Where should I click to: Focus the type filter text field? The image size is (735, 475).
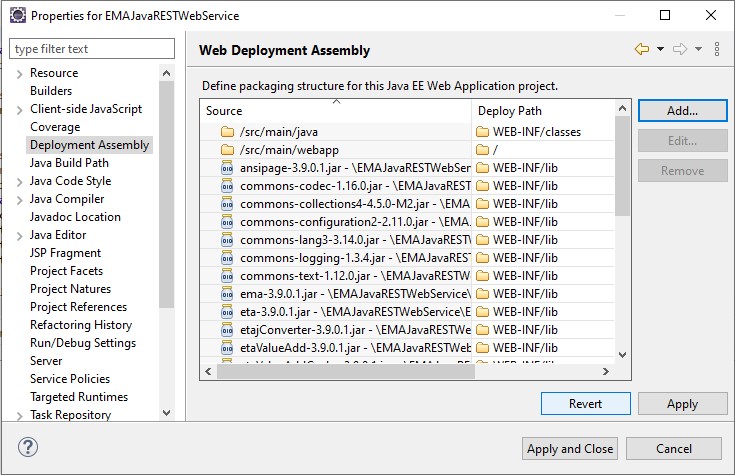click(x=92, y=49)
